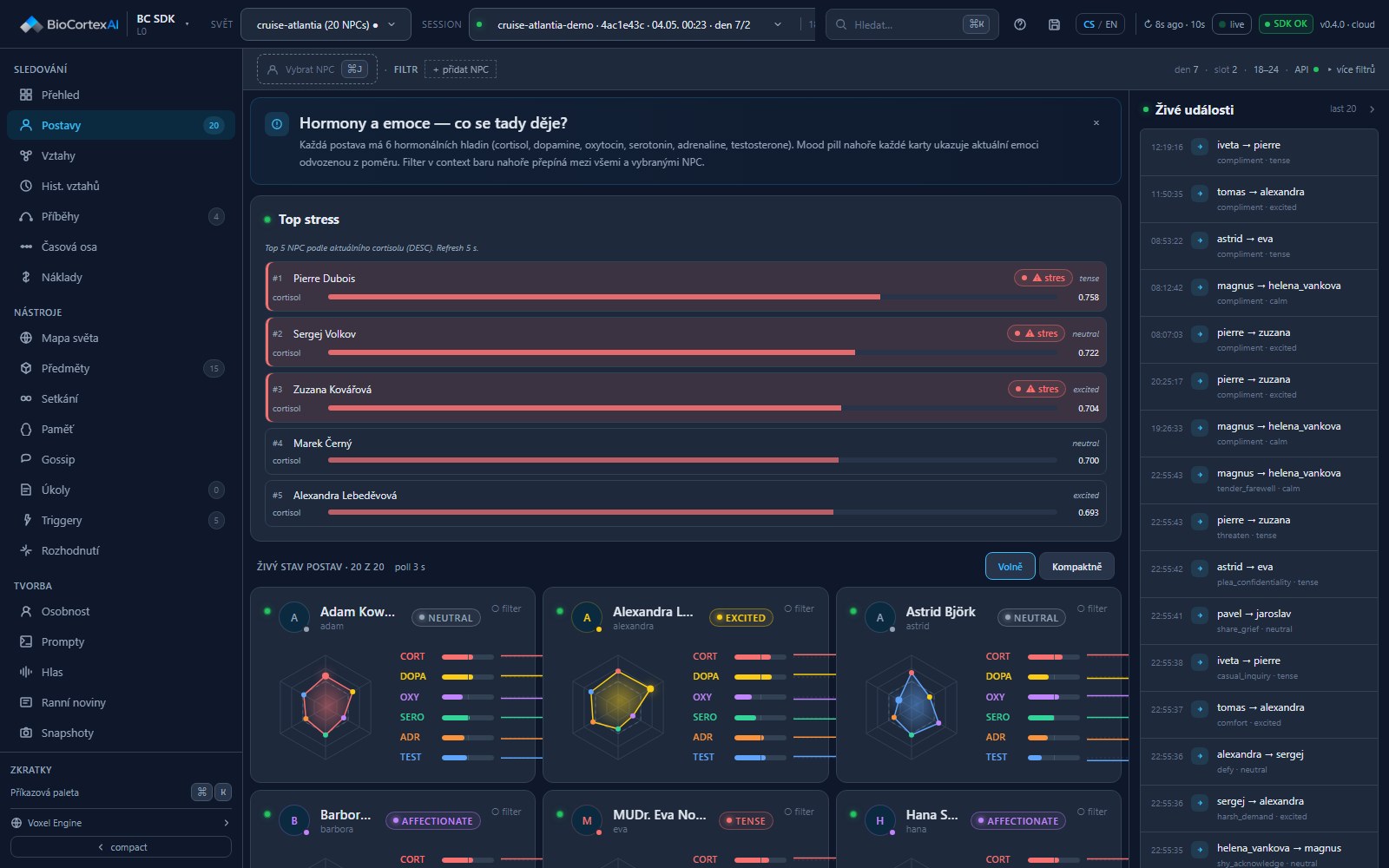Open Mapa světa globe icon

point(26,338)
